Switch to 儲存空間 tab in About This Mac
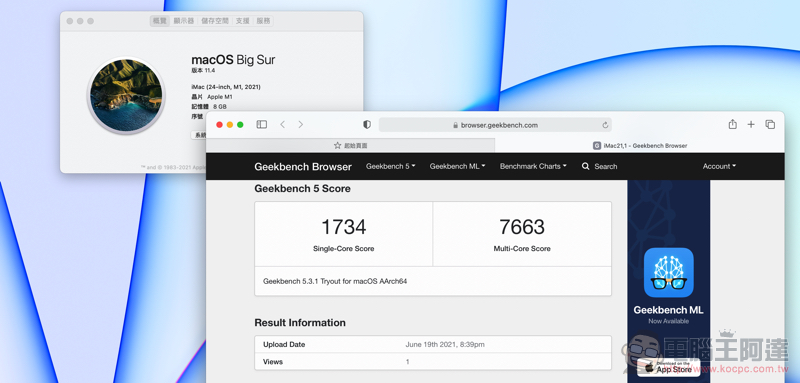 click(215, 21)
